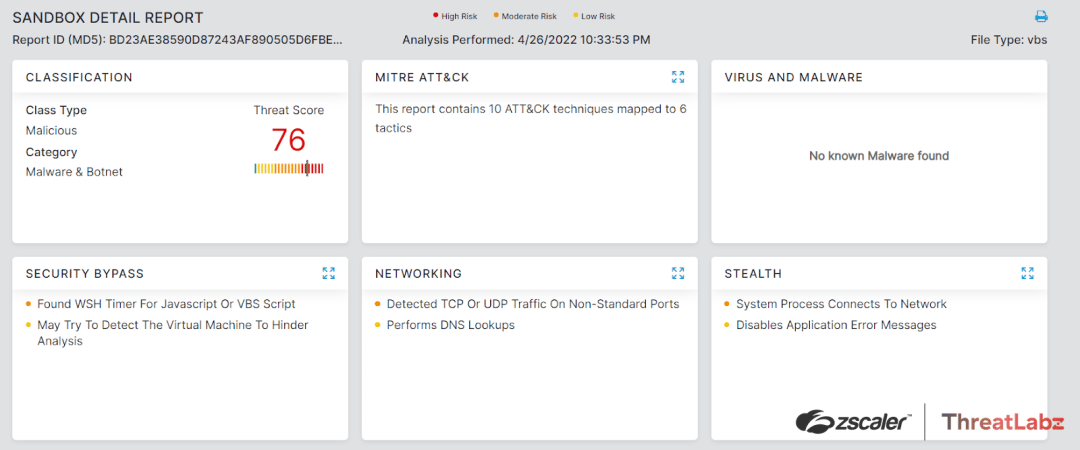Click the Report ID MD5 hash text
The height and width of the screenshot is (450, 1080).
(225, 40)
